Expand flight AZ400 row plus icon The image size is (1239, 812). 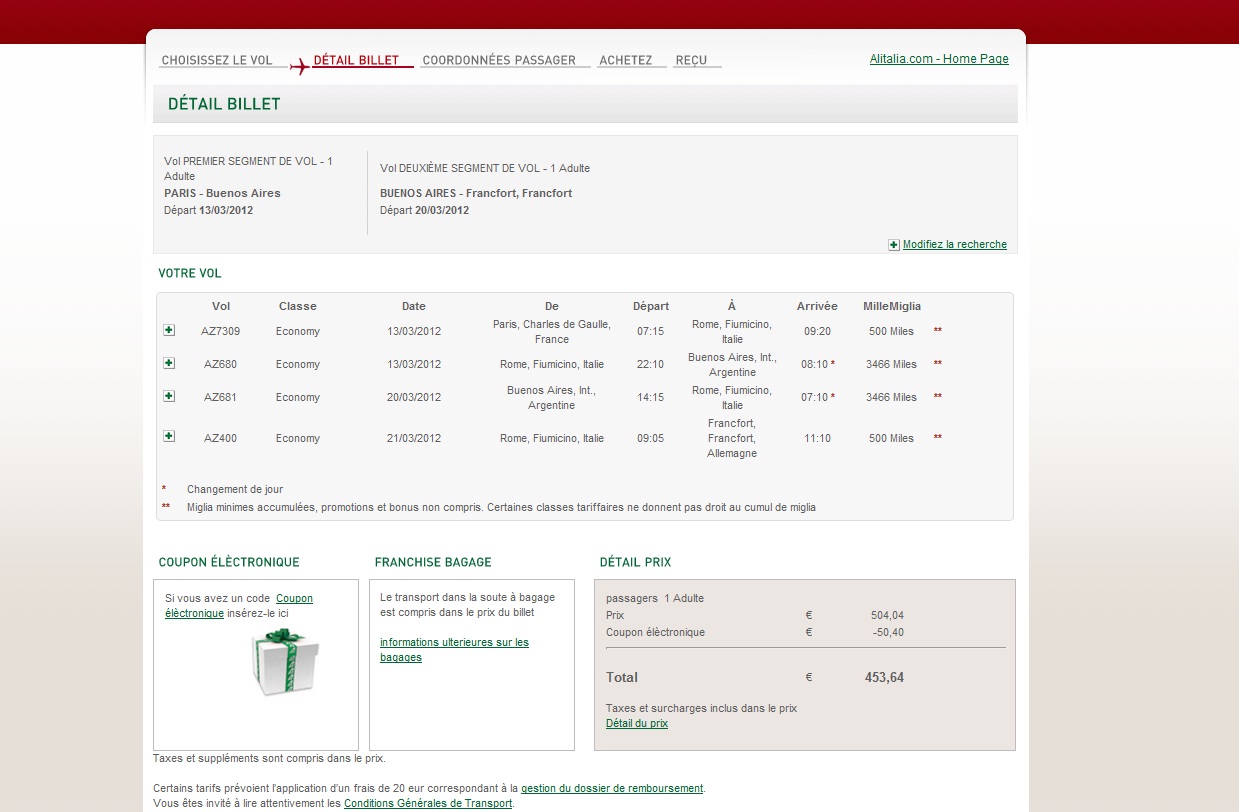[169, 436]
